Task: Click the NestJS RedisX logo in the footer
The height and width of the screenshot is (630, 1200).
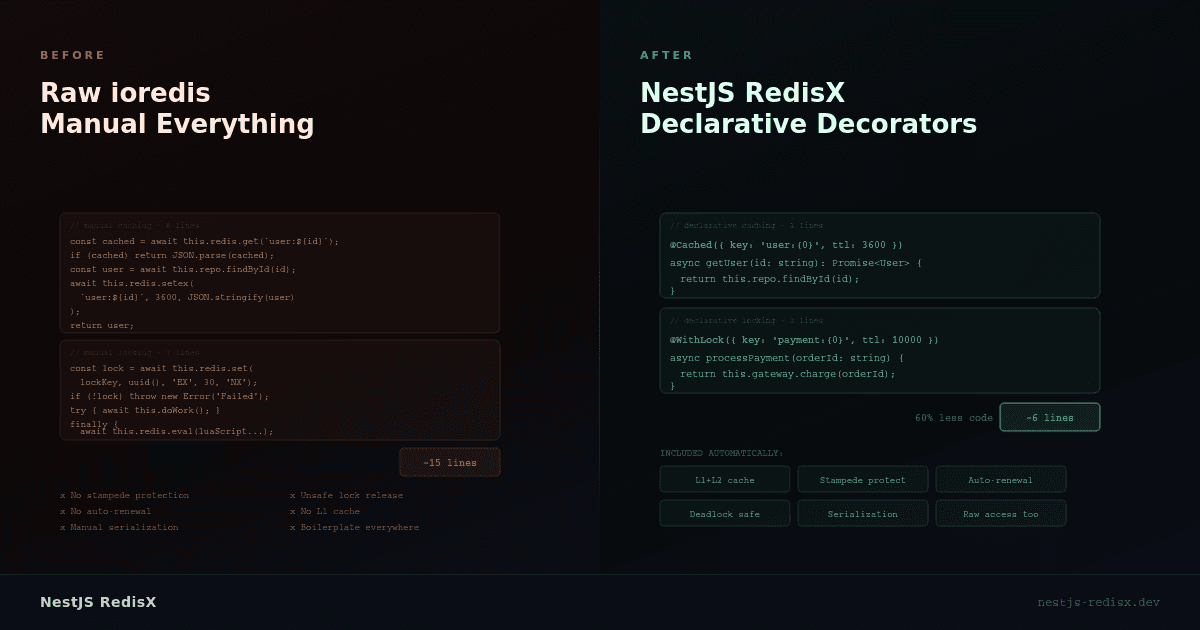Action: click(x=97, y=603)
